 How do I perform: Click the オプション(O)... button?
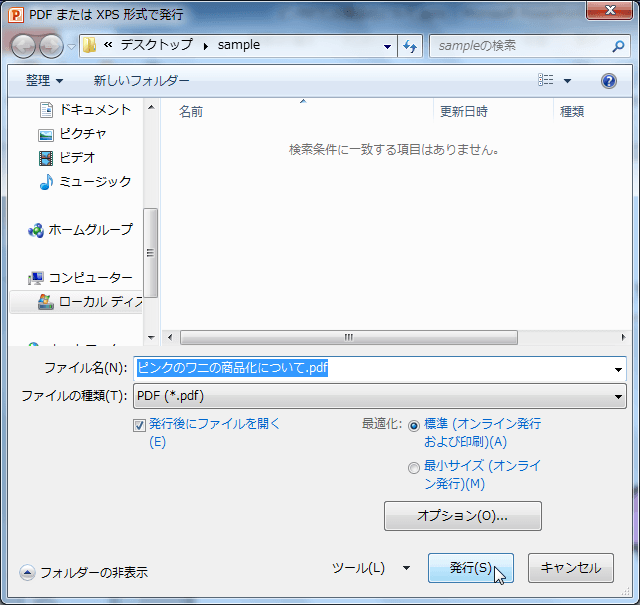tap(463, 516)
